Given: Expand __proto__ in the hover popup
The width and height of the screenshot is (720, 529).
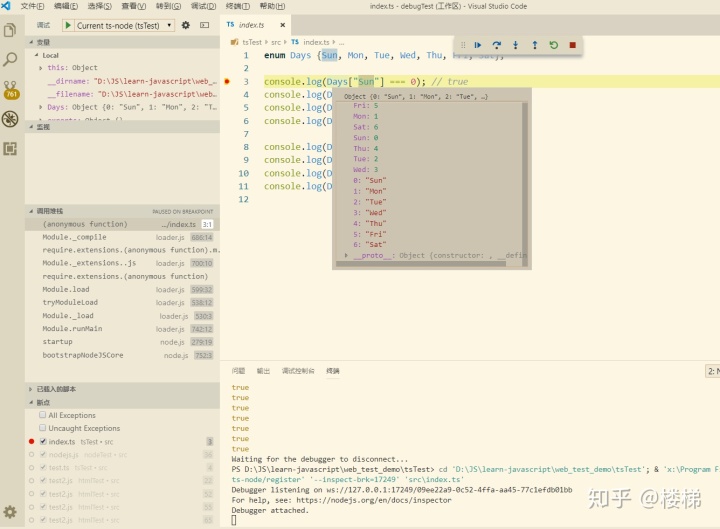Looking at the screenshot, I should 346,255.
